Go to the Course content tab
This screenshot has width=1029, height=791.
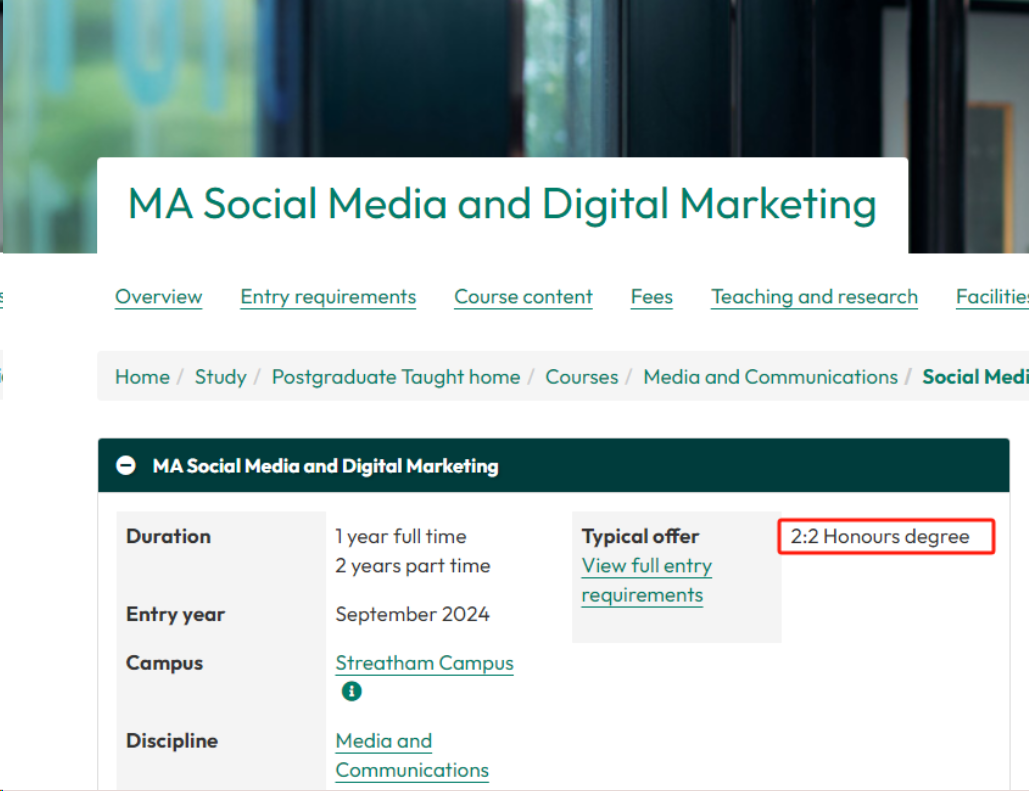tap(523, 297)
